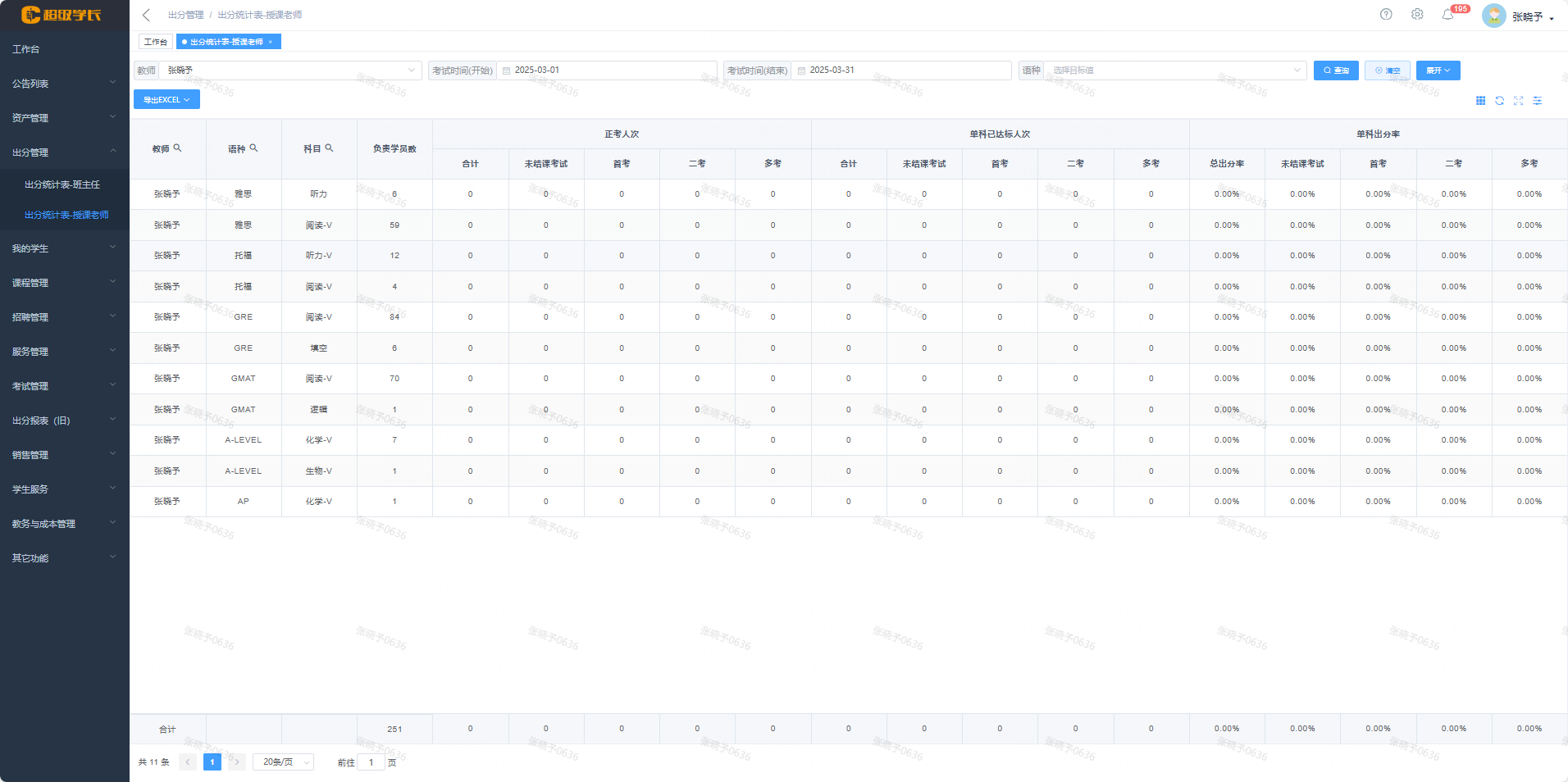The width and height of the screenshot is (1568, 782).
Task: Click the 清空 clear button
Action: 1388,70
